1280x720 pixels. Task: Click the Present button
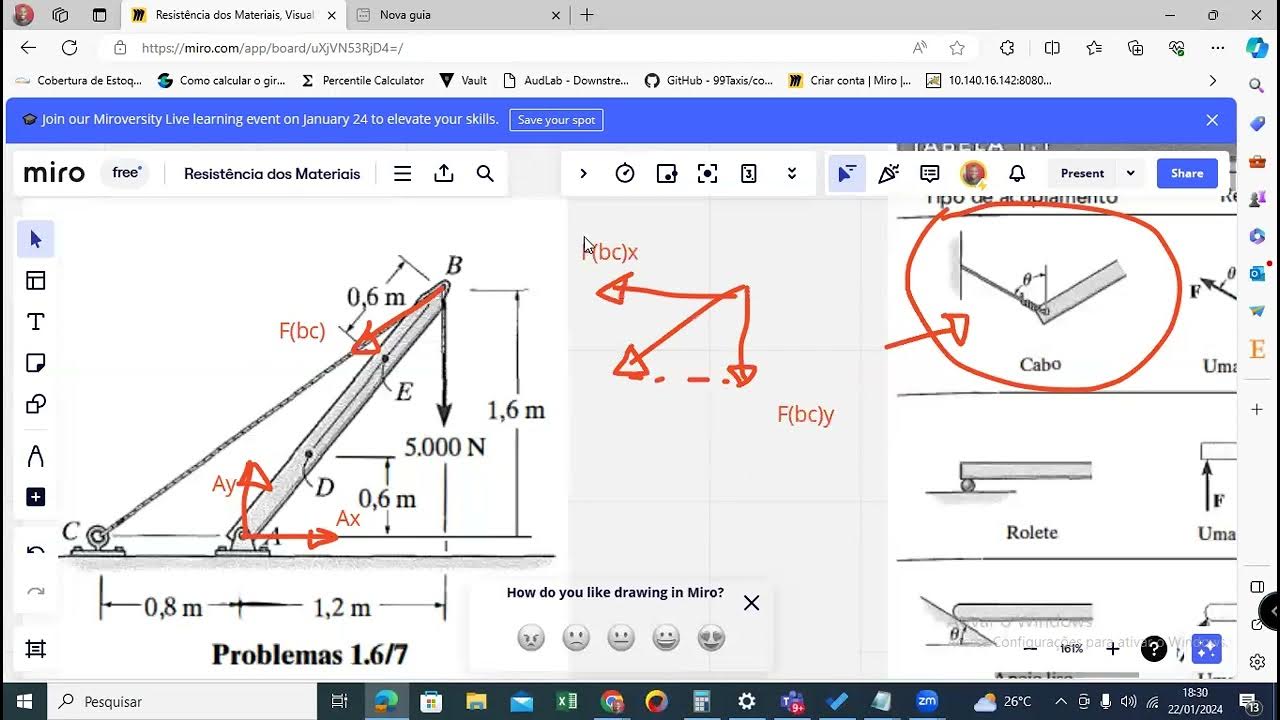1083,174
